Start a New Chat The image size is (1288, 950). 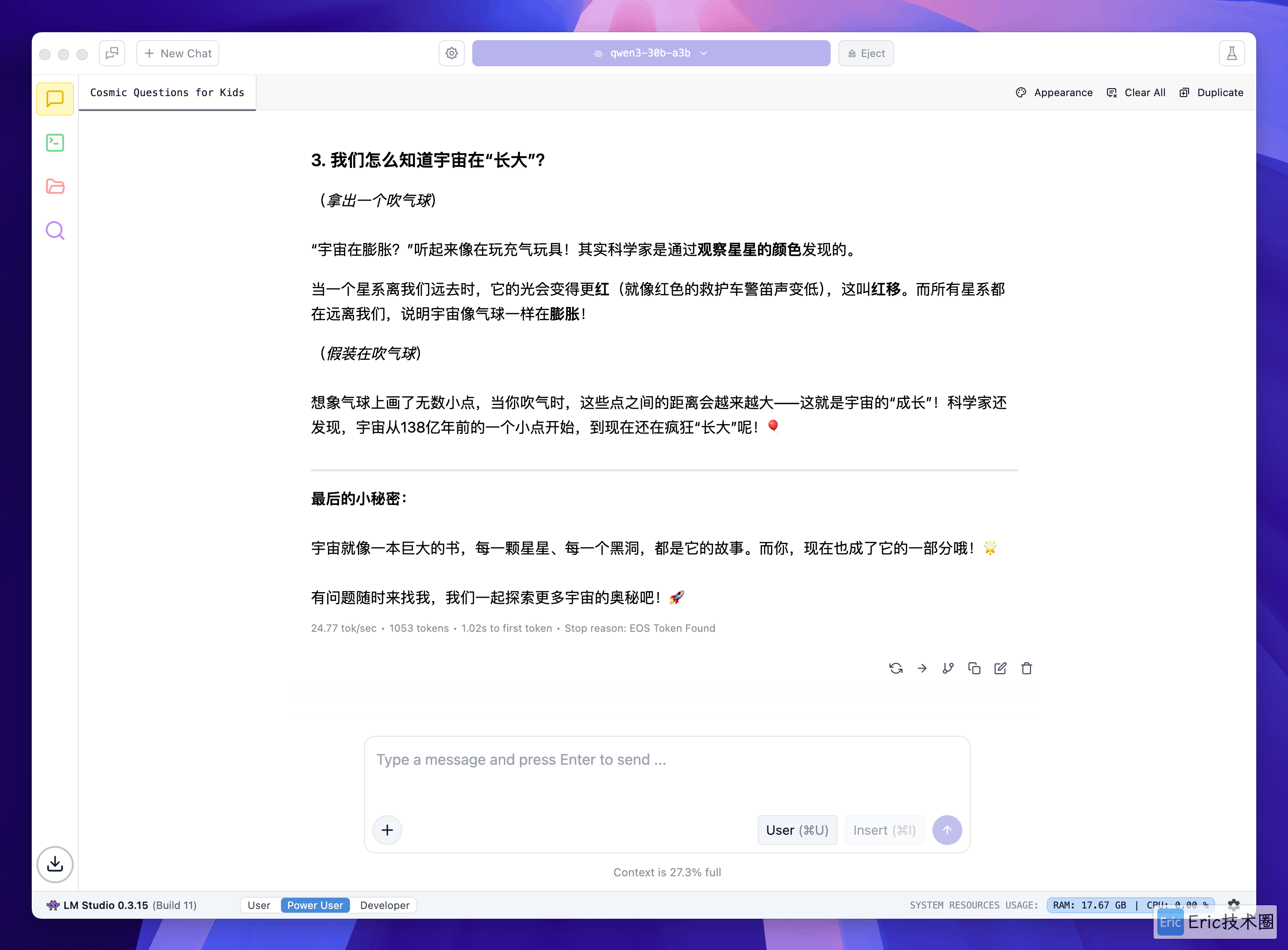pyautogui.click(x=178, y=53)
